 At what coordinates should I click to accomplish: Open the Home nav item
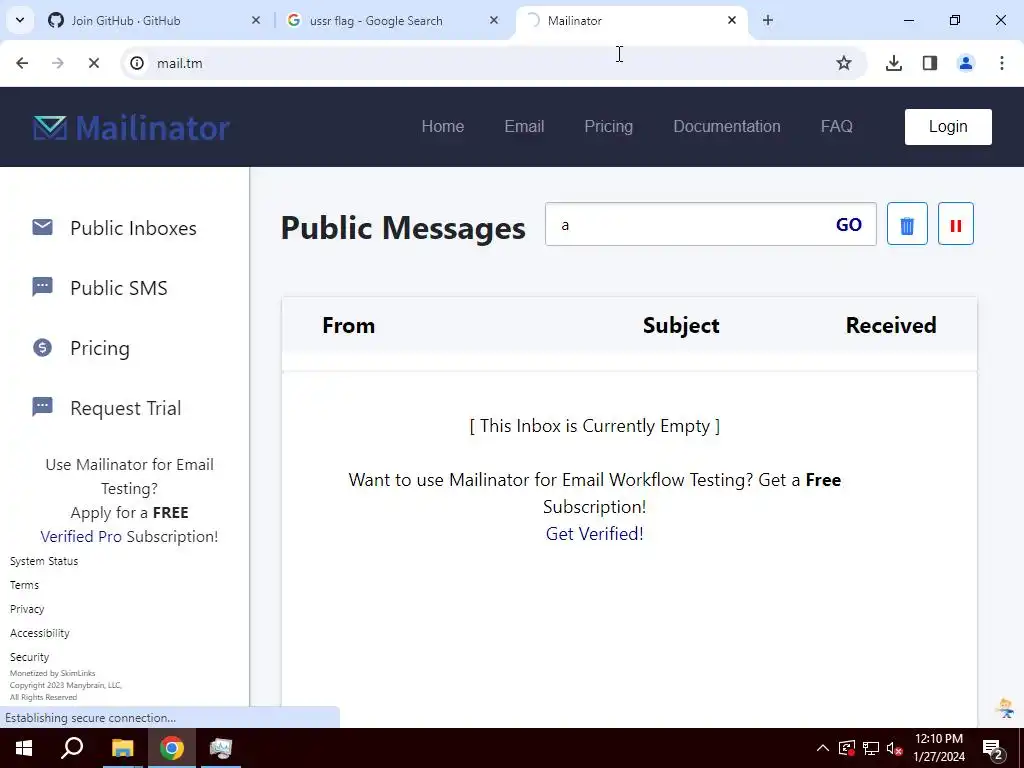(443, 127)
